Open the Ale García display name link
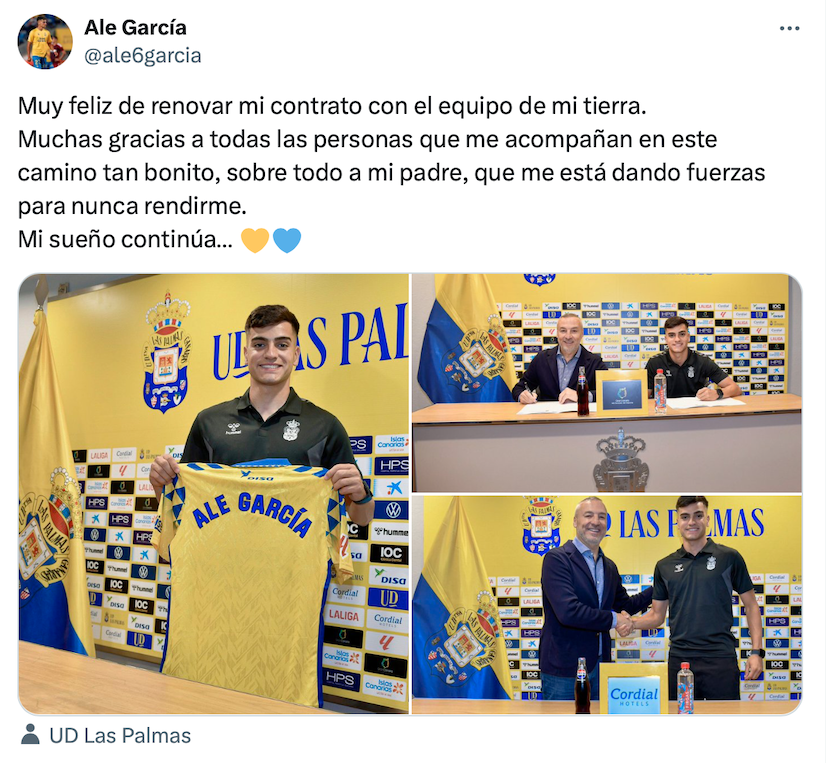Screen dimensions: 826x763 [x=135, y=27]
